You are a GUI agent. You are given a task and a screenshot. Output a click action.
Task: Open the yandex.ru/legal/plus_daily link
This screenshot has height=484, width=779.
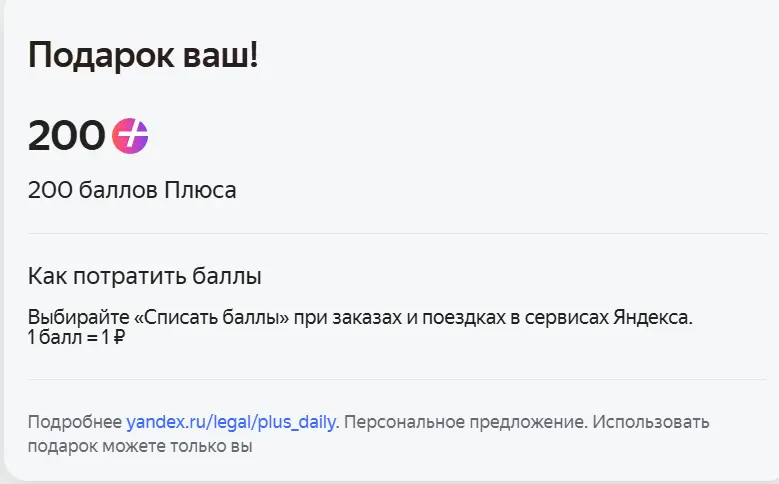click(x=232, y=422)
